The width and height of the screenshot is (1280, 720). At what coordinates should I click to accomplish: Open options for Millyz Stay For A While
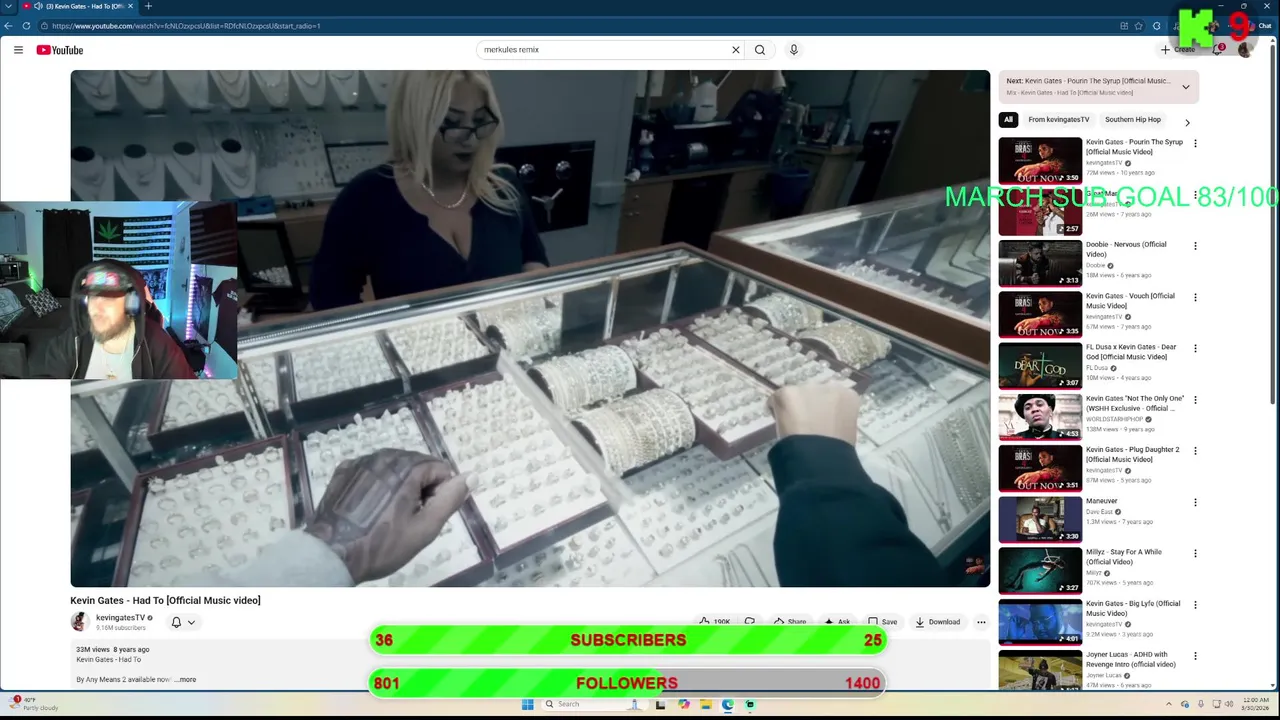(1195, 553)
